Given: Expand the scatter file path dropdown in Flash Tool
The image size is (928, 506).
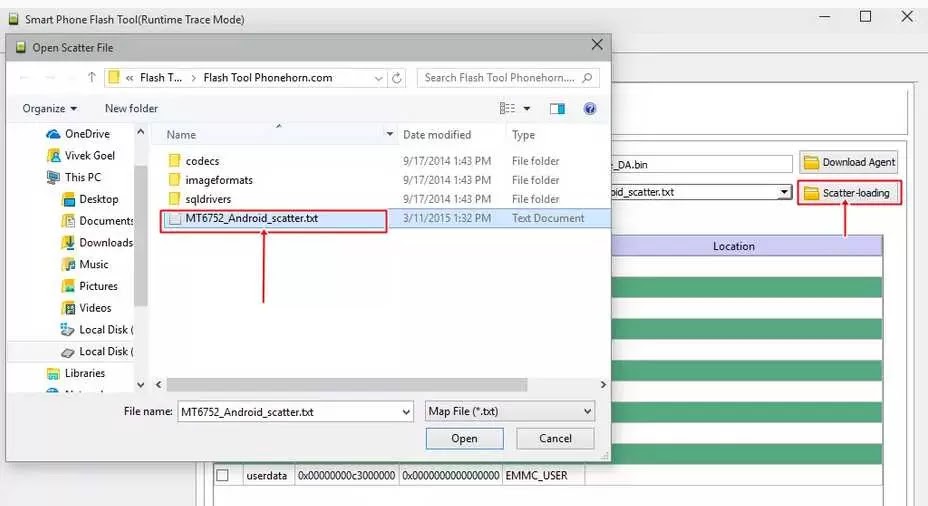Looking at the screenshot, I should tap(784, 192).
